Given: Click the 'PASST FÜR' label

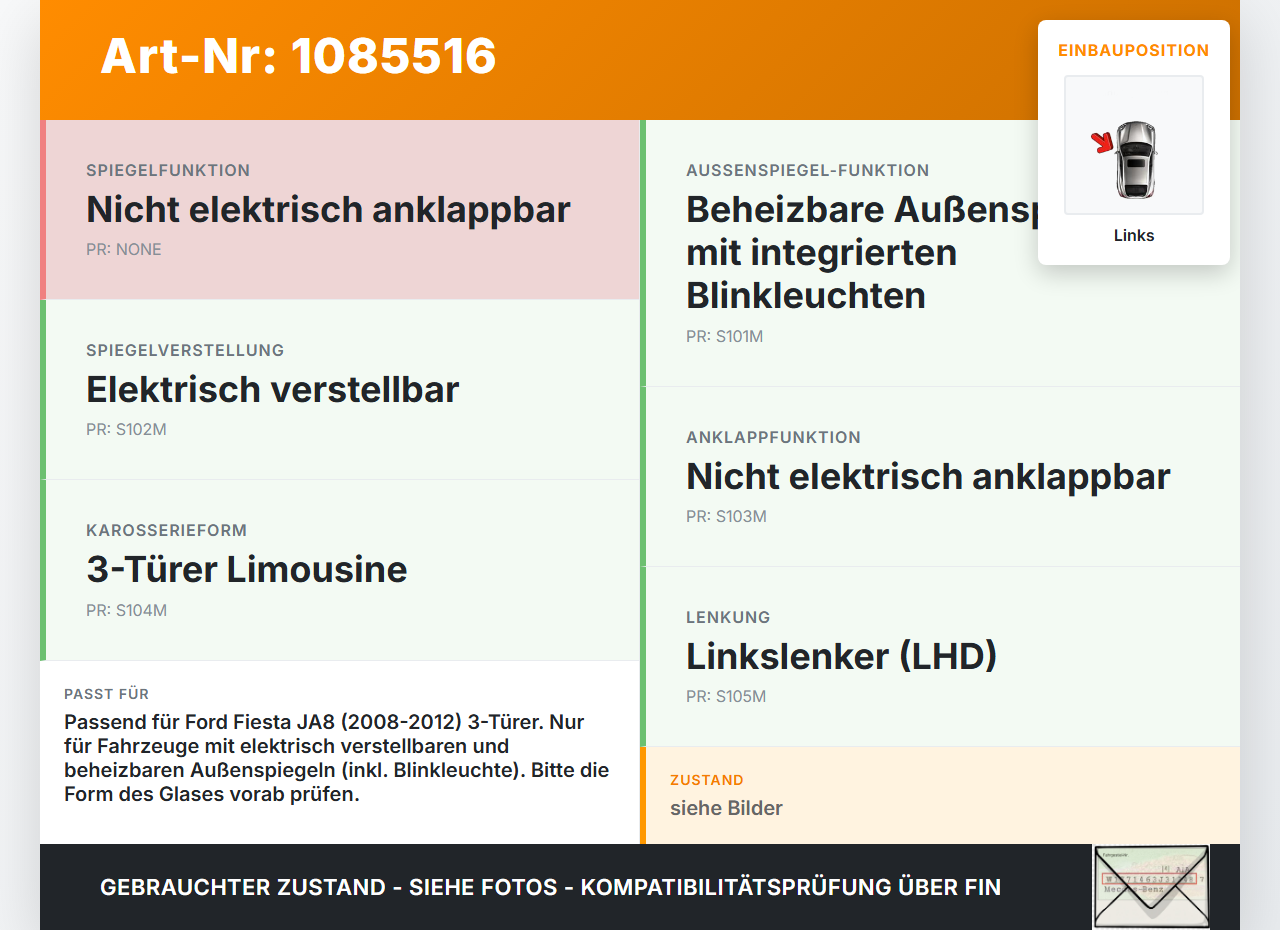Looking at the screenshot, I should 107,694.
